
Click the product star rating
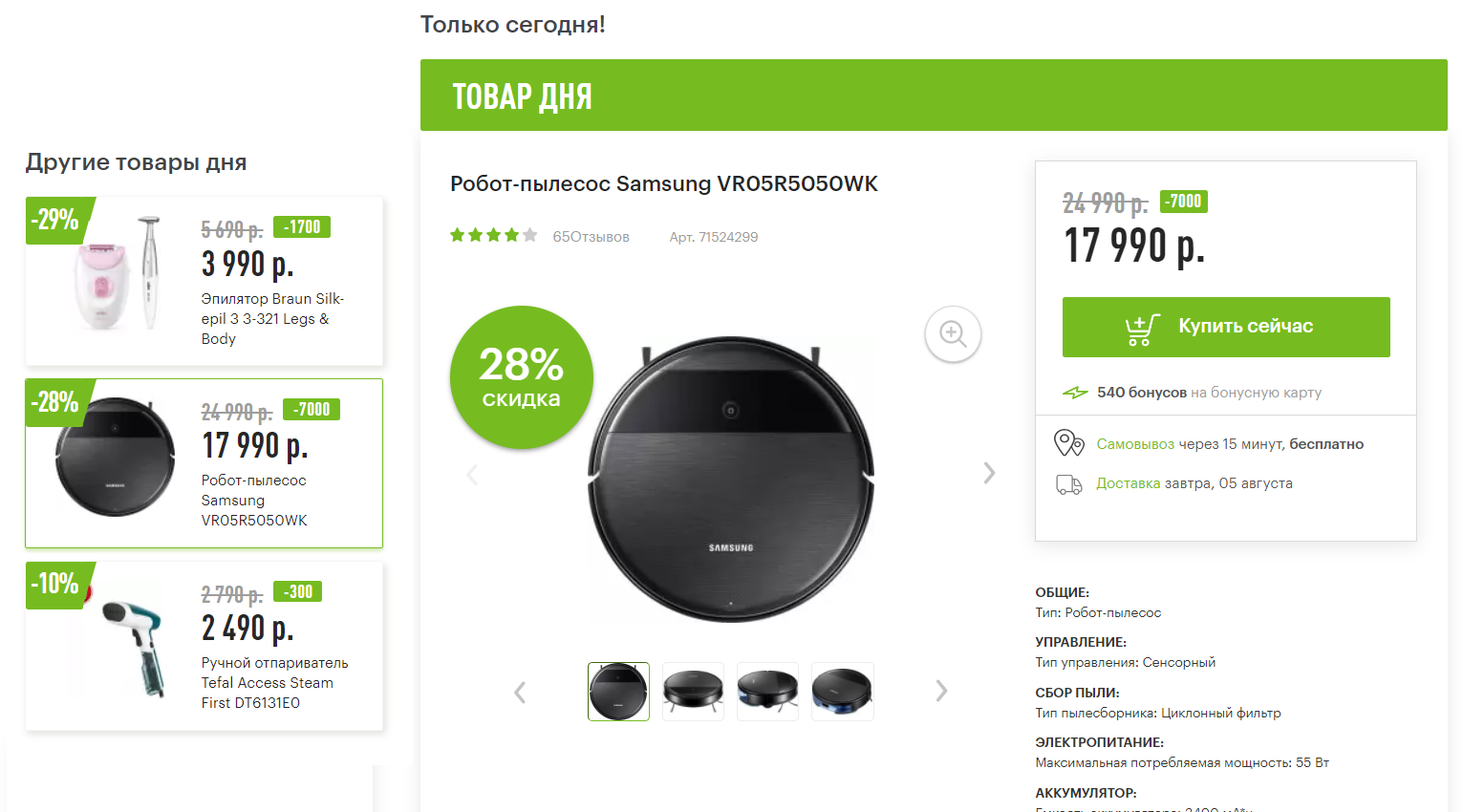[493, 236]
